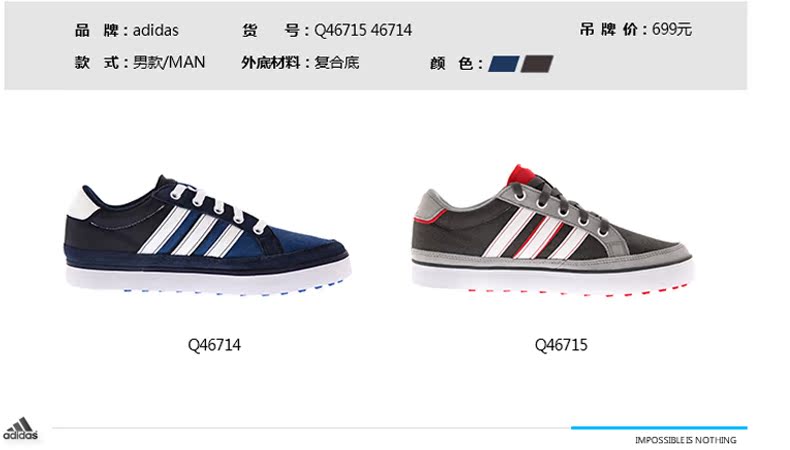Click the blue accent line in footer
This screenshot has width=790, height=450.
[x=659, y=428]
